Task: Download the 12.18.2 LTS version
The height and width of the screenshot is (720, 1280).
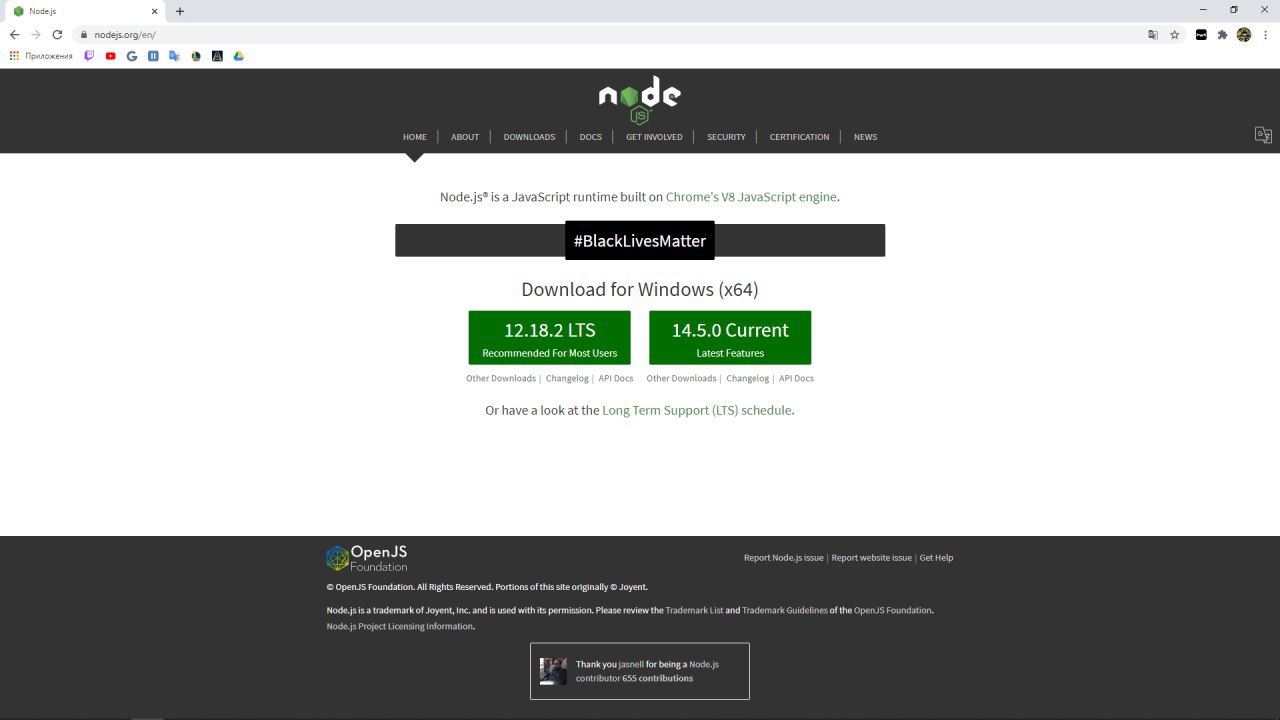Action: 550,338
